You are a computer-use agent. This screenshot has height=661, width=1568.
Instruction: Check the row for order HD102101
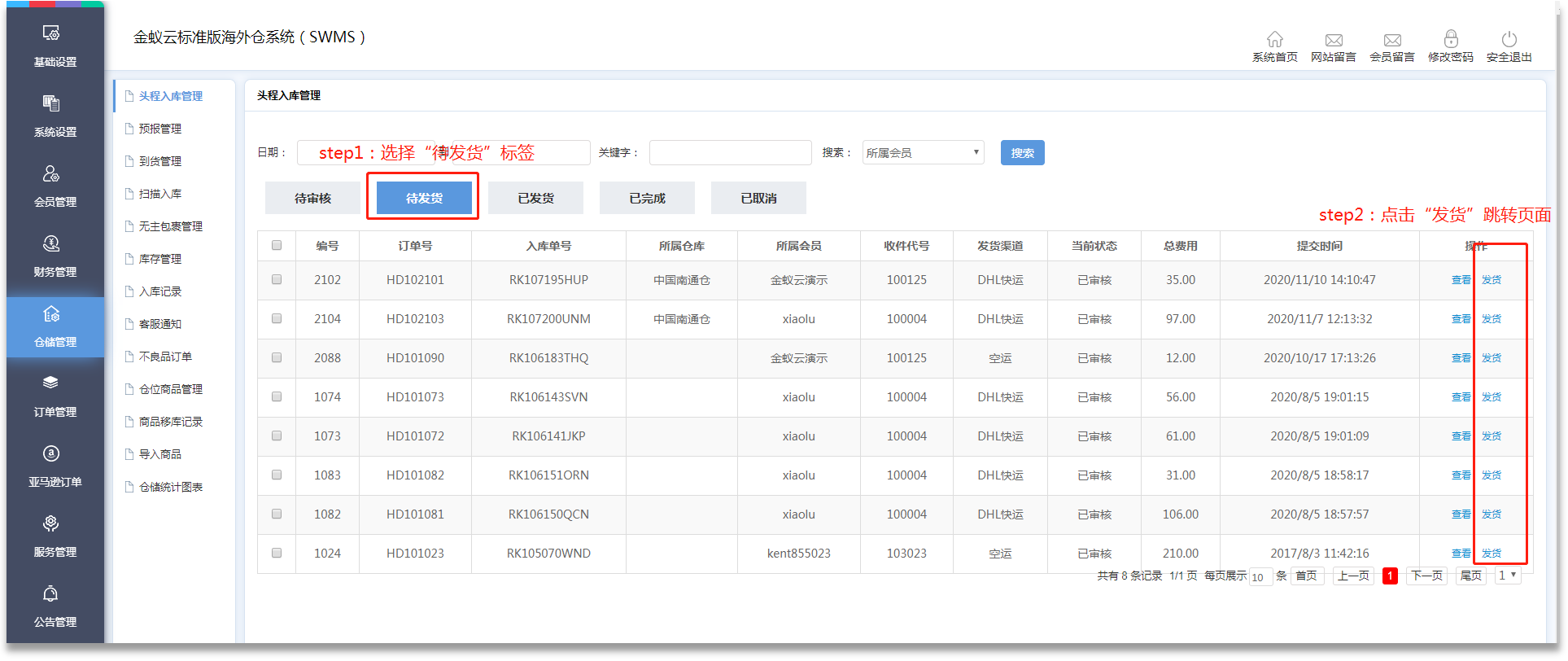tap(277, 279)
